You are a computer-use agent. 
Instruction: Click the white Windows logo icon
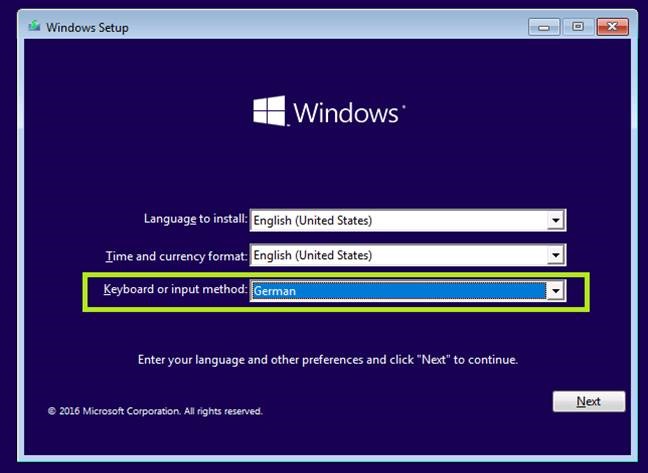269,112
